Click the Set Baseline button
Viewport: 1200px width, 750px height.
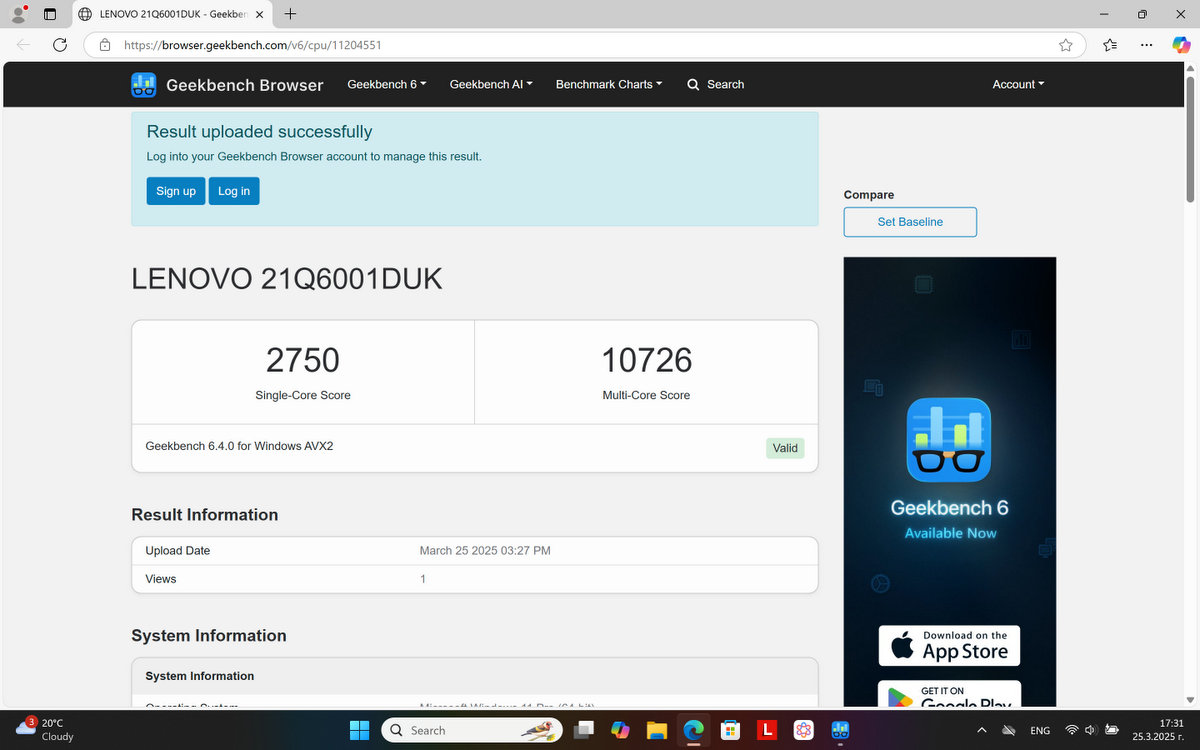[x=909, y=222]
